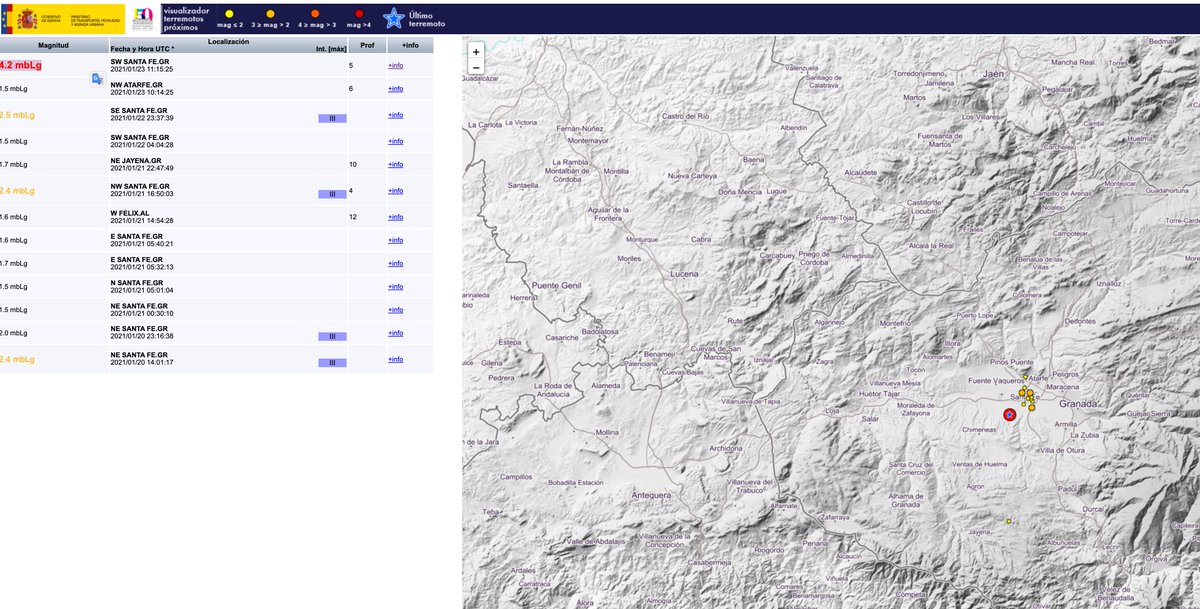Open +info for NW SANTA FE.GR earthquake
The image size is (1200, 609).
pos(396,190)
